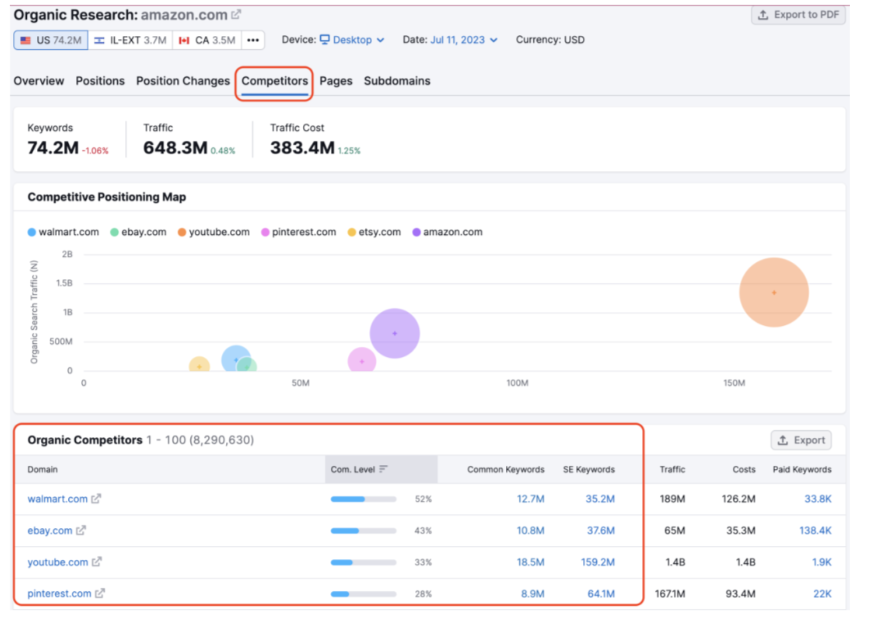
Task: Click external link icon next to pinterest.com
Action: point(99,593)
